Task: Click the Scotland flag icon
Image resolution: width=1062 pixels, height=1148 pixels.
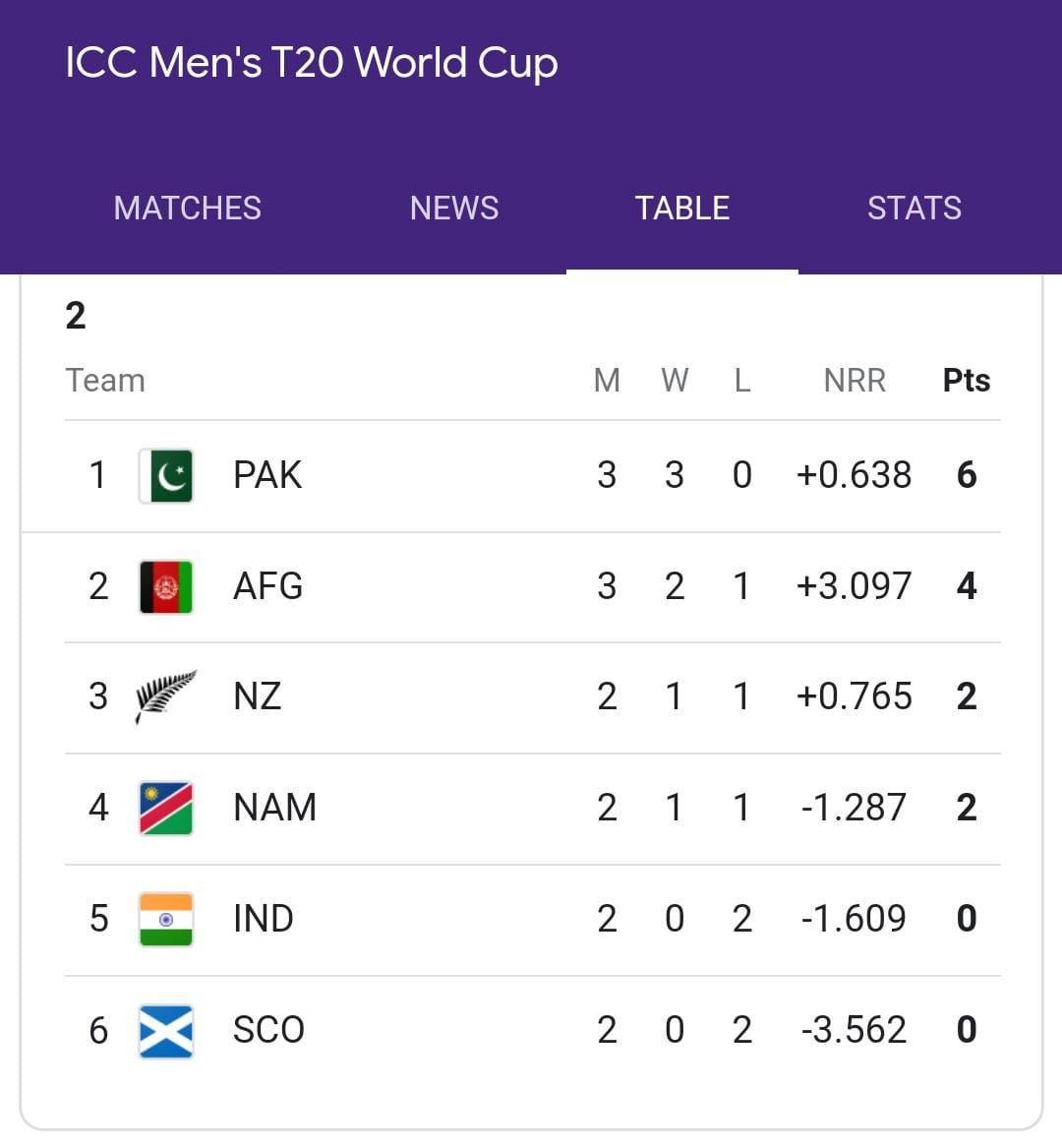Action: 166,1030
